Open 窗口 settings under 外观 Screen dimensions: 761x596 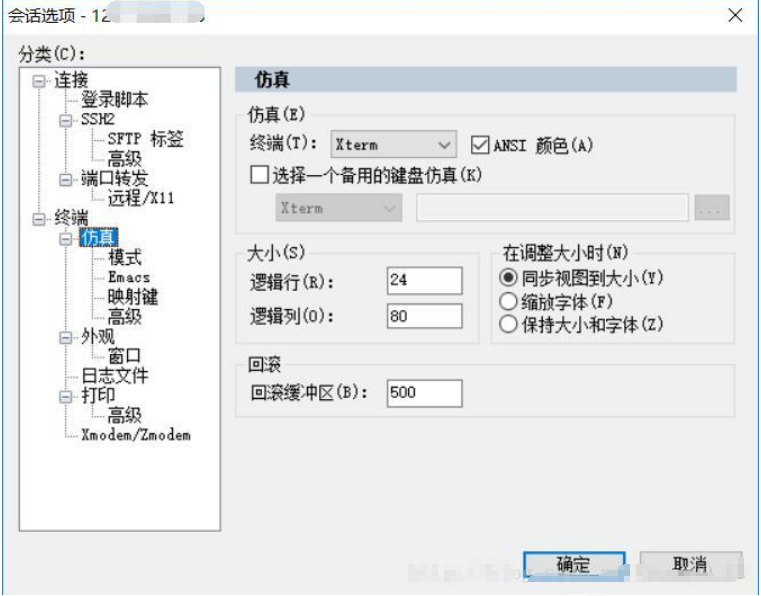point(124,356)
